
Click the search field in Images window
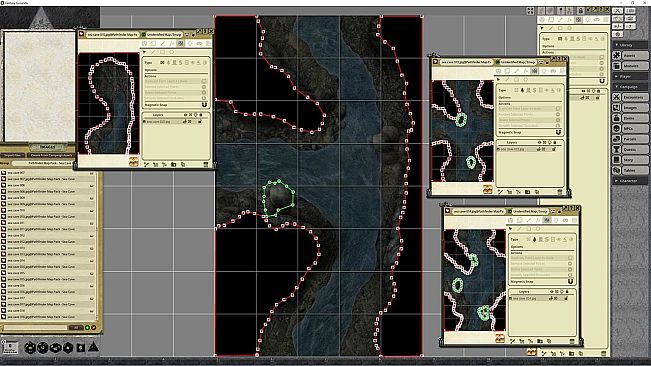[x=35, y=327]
